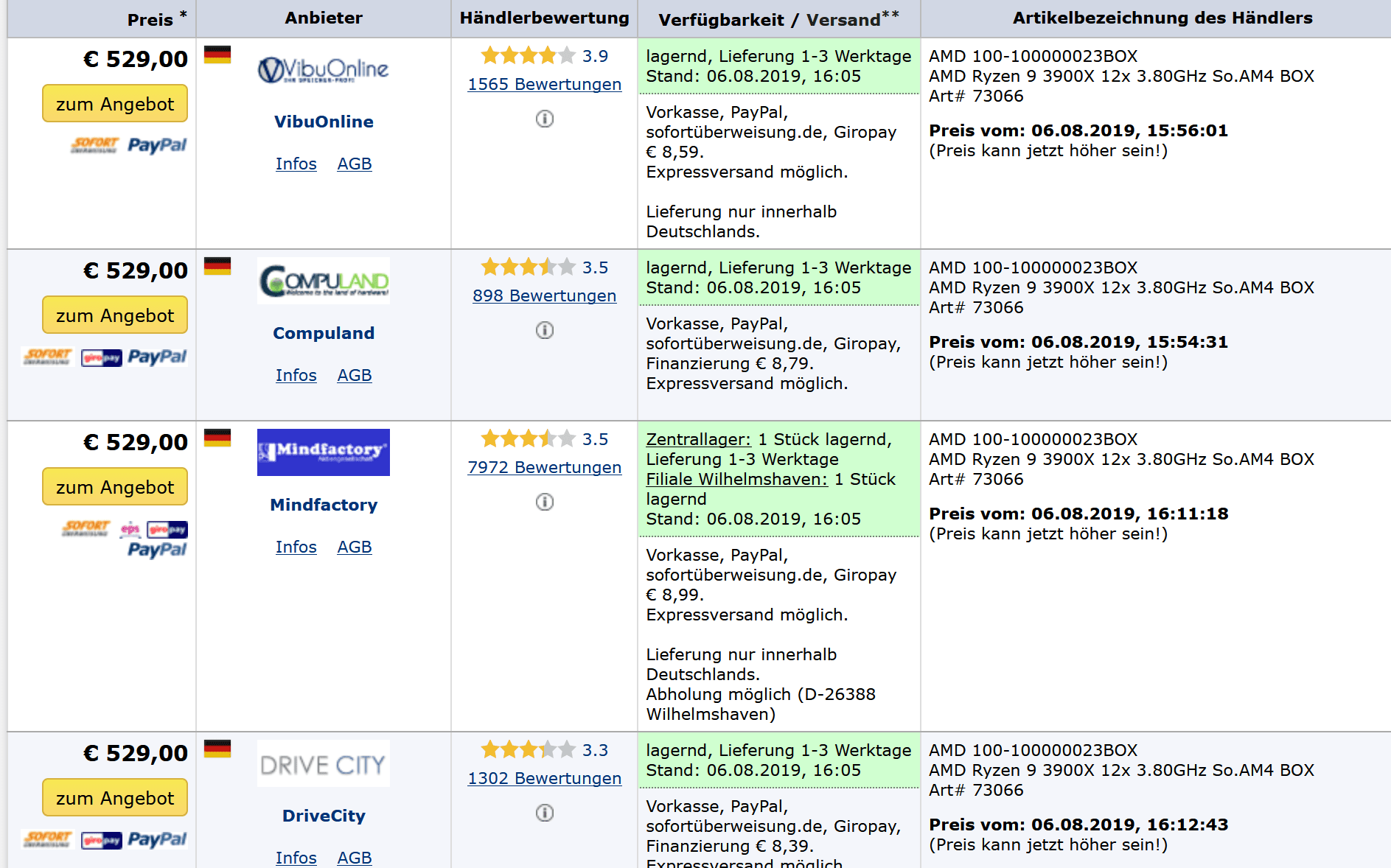Click the giropay icon in Mindfactory row
Screen dimensions: 1391x868
tap(167, 530)
